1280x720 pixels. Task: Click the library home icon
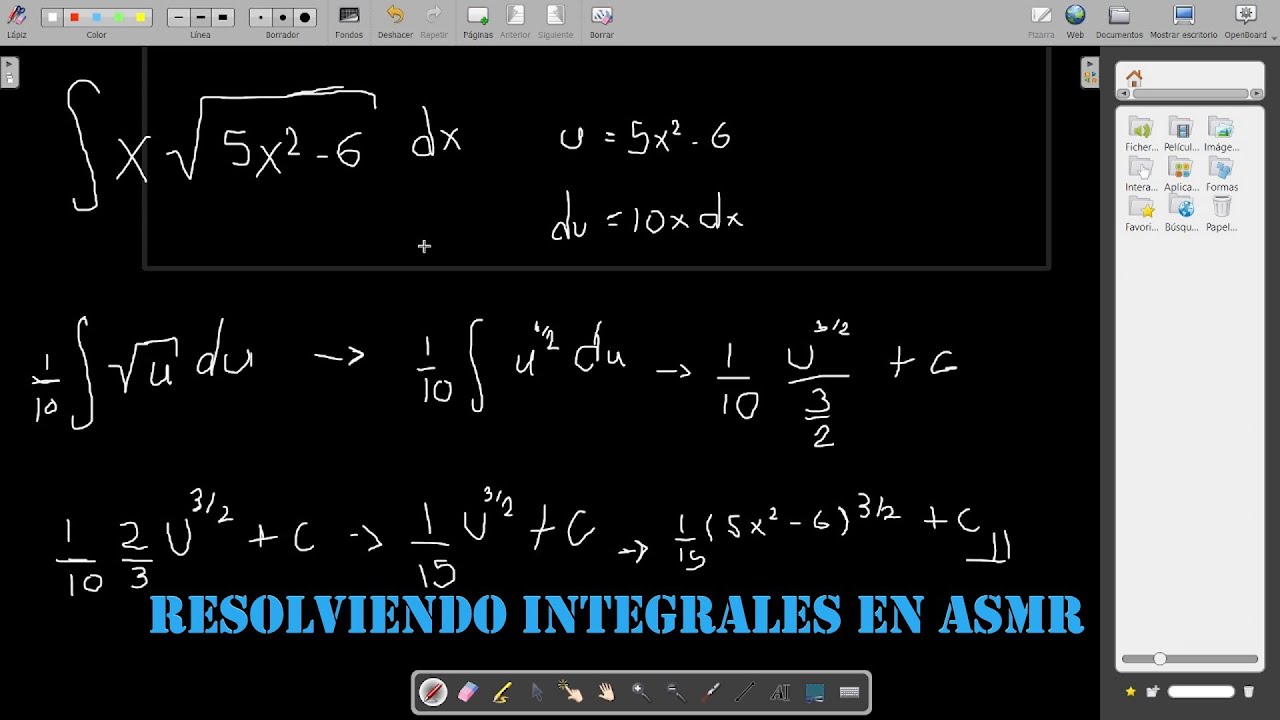point(1134,77)
